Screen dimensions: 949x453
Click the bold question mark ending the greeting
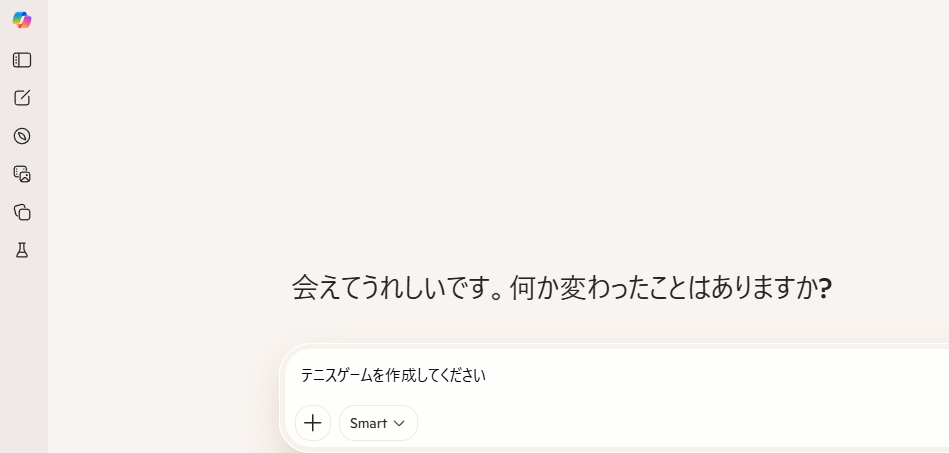pos(825,288)
